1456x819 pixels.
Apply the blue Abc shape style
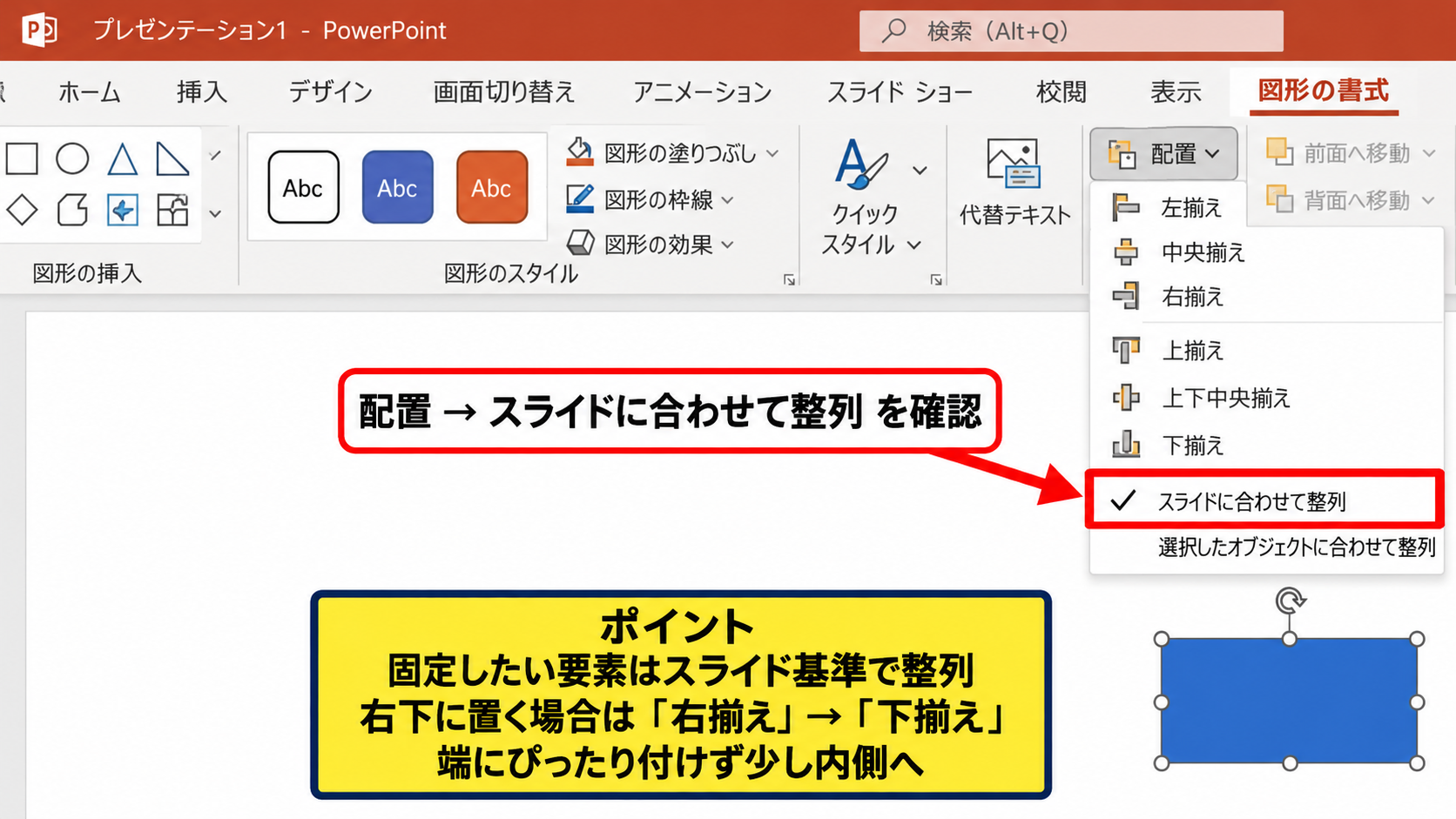[x=397, y=187]
